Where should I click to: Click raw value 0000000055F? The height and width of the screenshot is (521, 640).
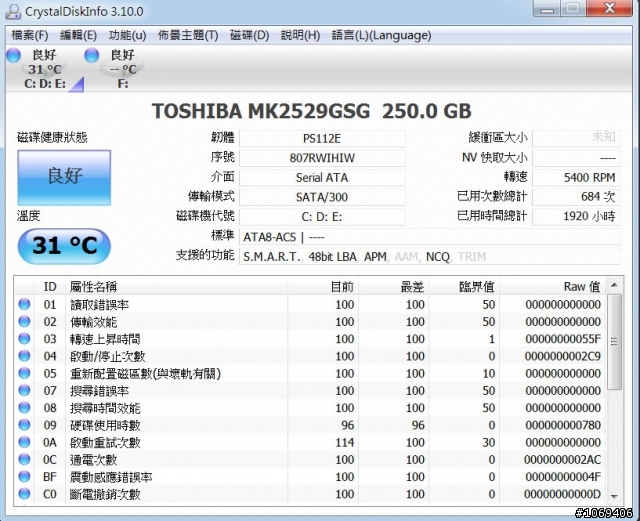tap(563, 339)
